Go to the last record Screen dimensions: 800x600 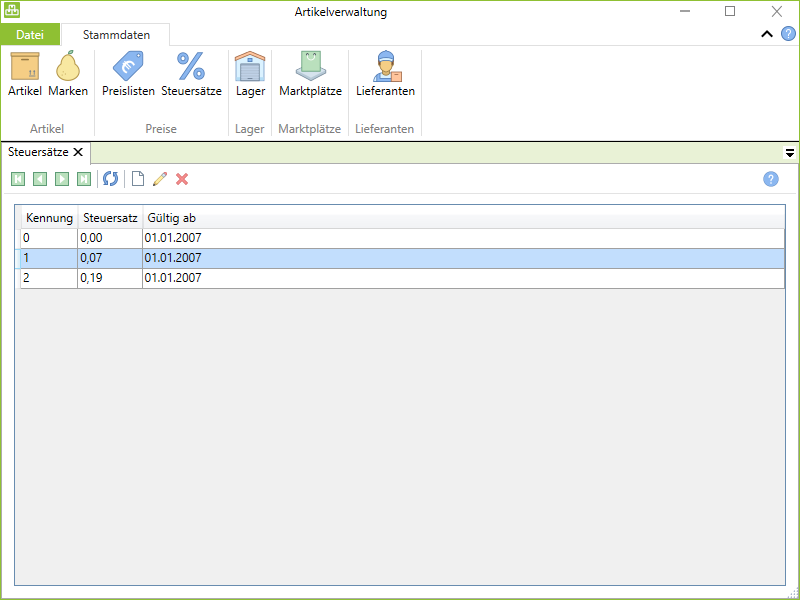[x=84, y=179]
